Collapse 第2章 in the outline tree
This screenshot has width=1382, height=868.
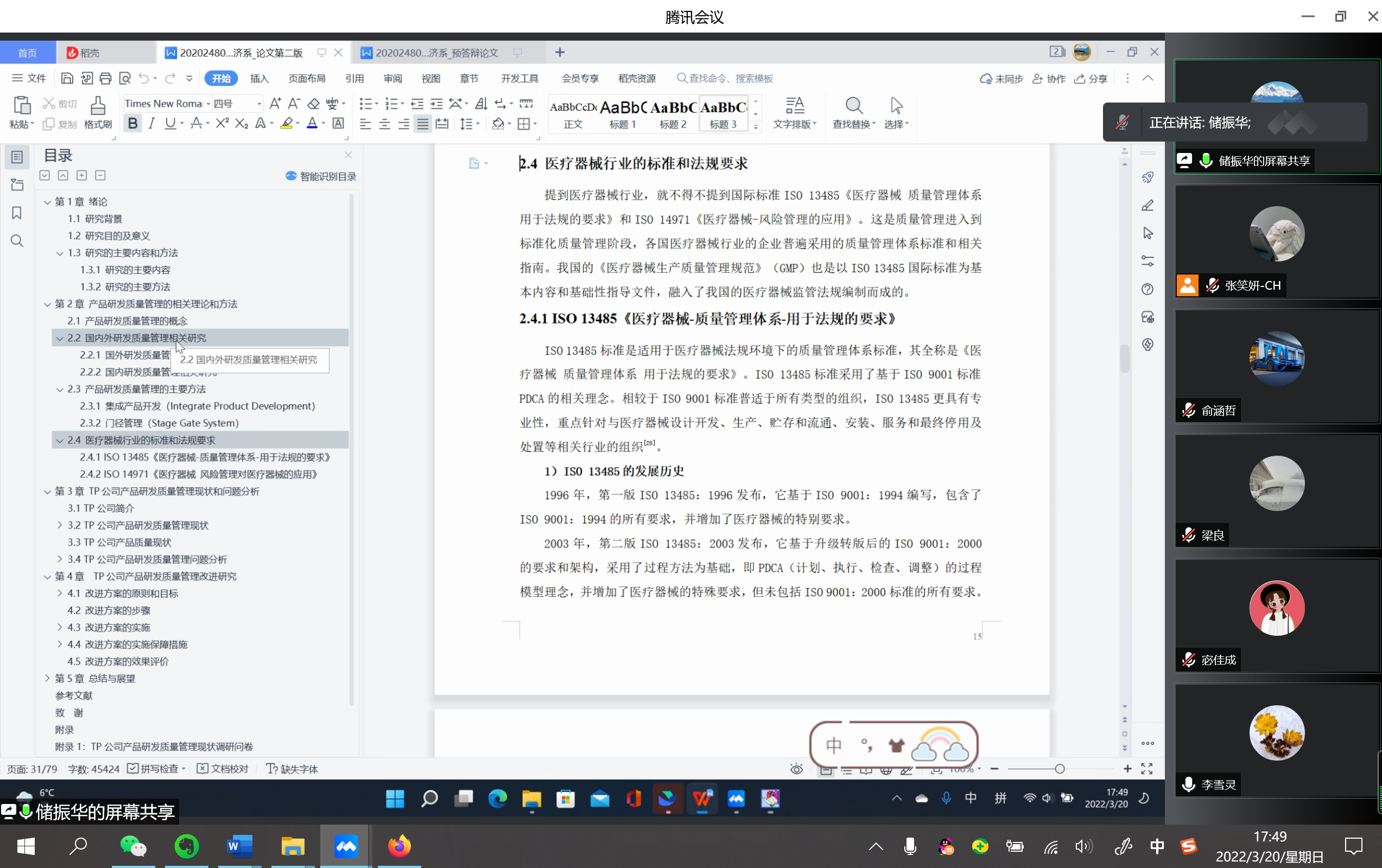[48, 304]
